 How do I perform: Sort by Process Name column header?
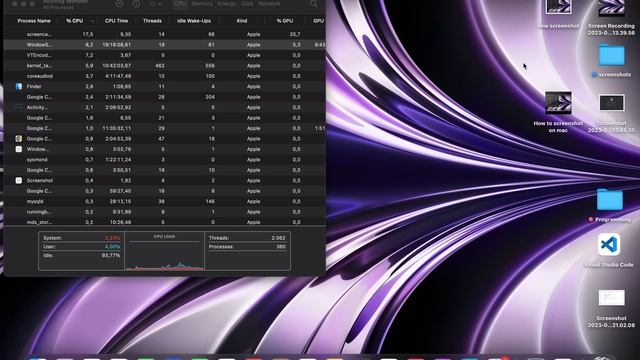[x=34, y=21]
